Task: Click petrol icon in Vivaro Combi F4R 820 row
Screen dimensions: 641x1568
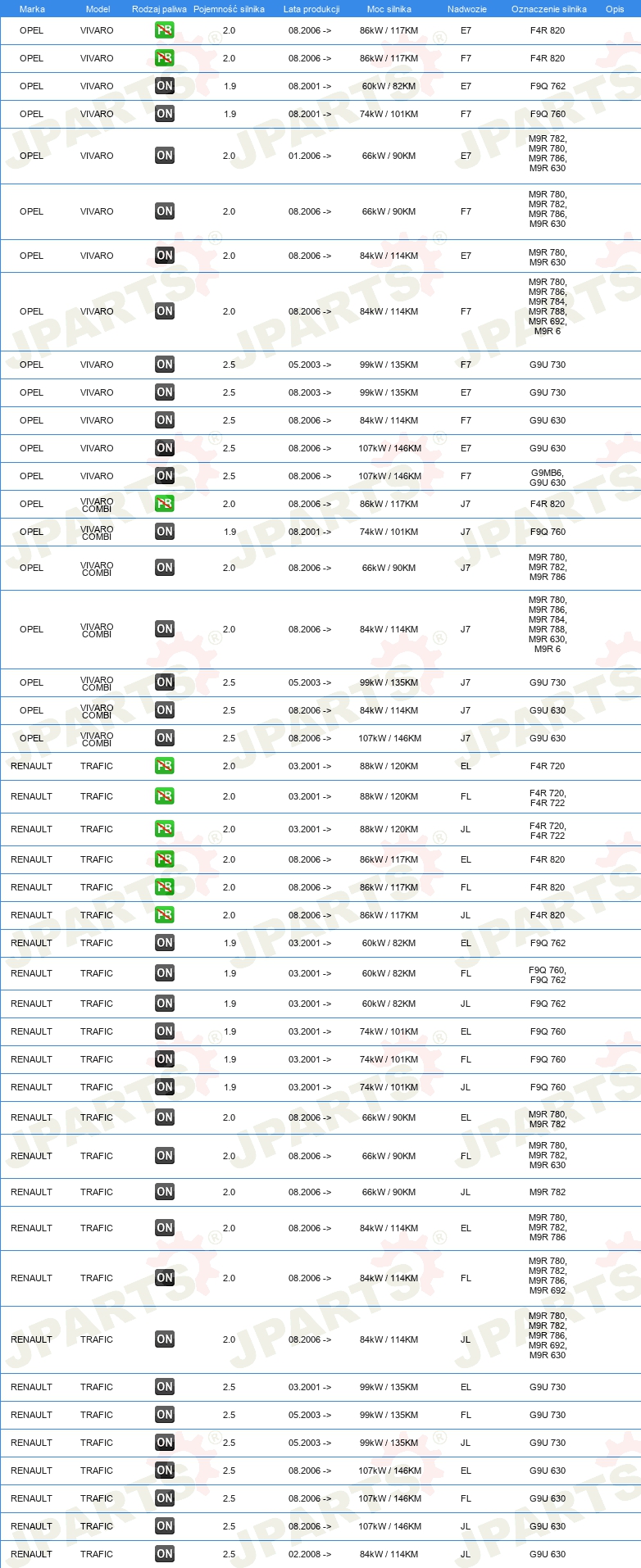Action: (165, 504)
